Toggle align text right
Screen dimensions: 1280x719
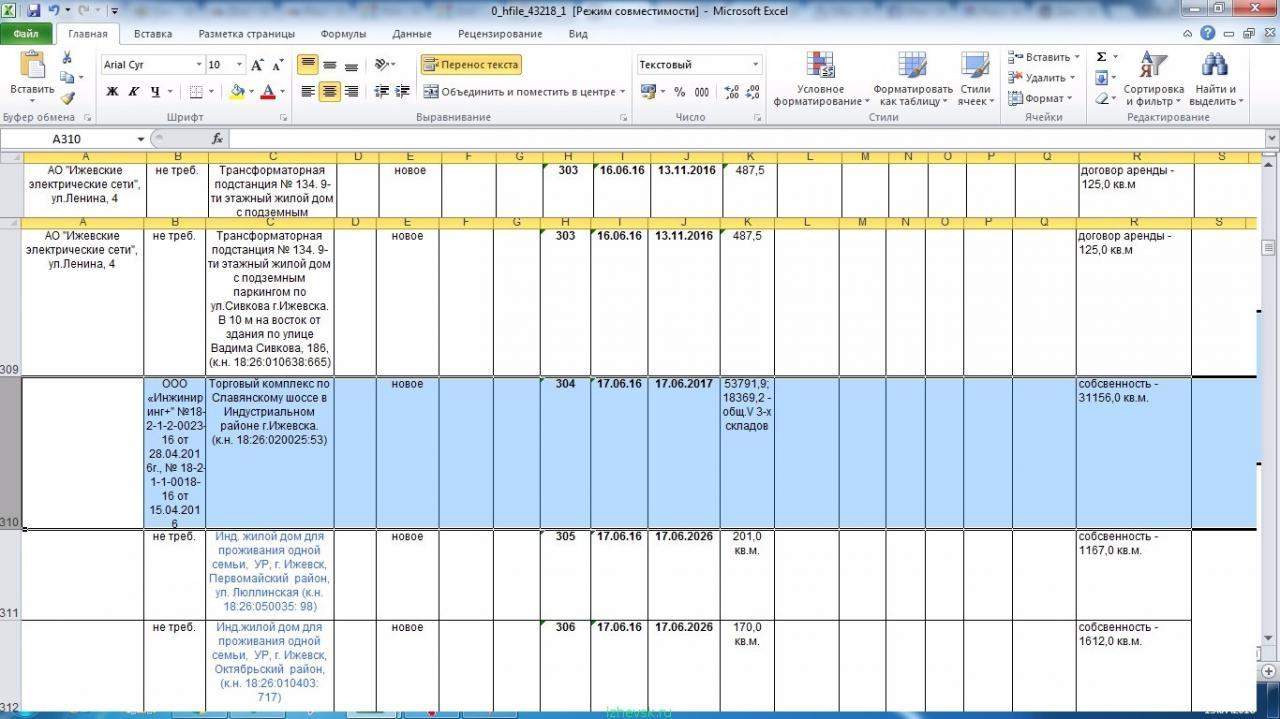[351, 92]
